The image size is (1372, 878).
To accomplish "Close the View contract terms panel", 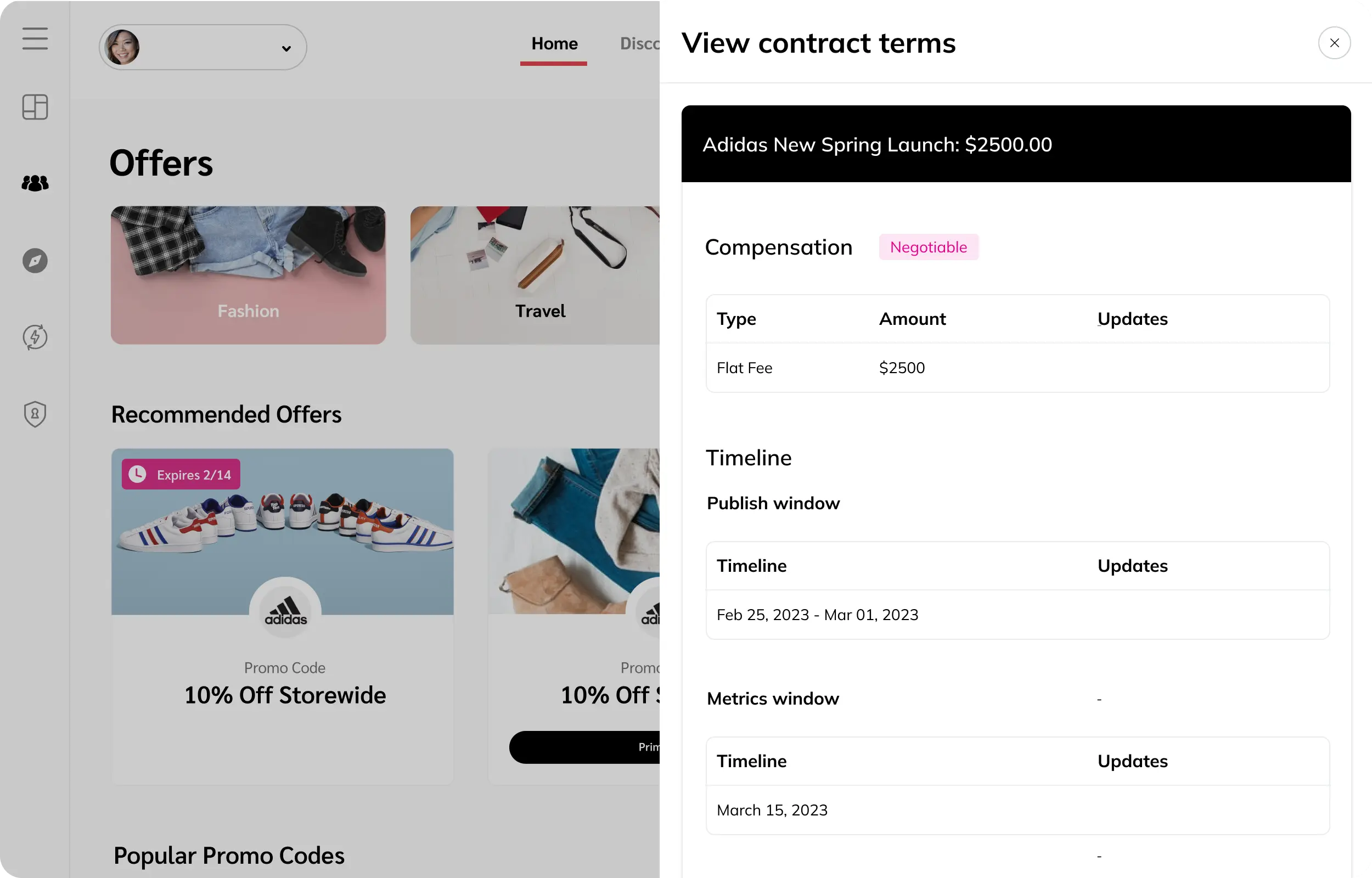I will coord(1334,43).
